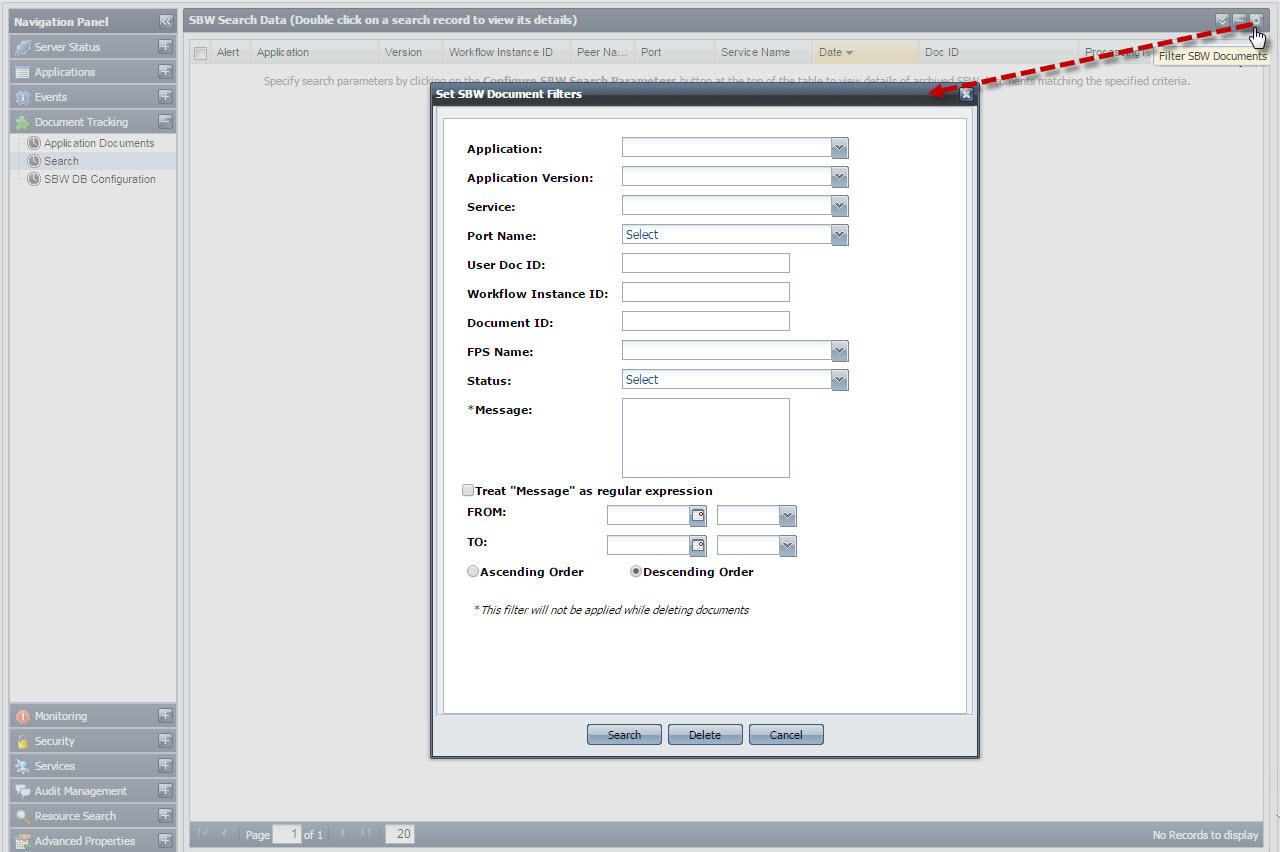
Task: Click the Security lock icon
Action: pos(23,741)
